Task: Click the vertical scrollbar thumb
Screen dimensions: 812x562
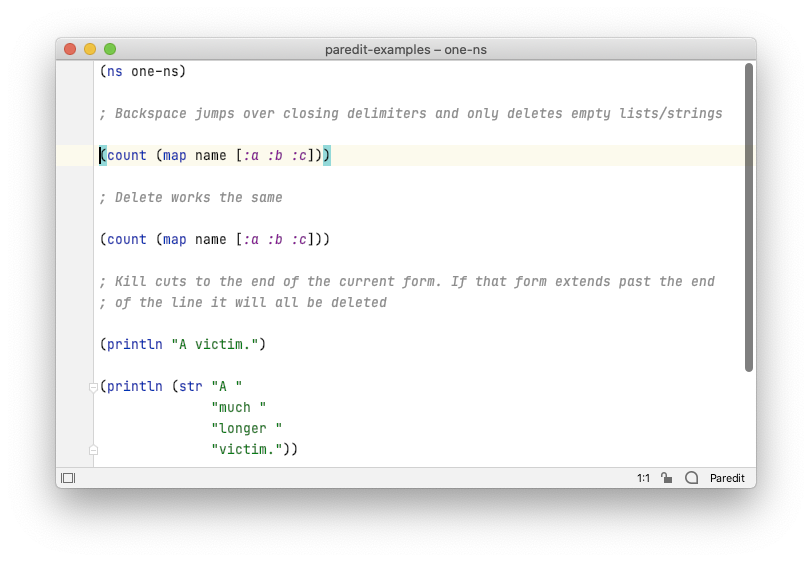Action: (x=748, y=217)
